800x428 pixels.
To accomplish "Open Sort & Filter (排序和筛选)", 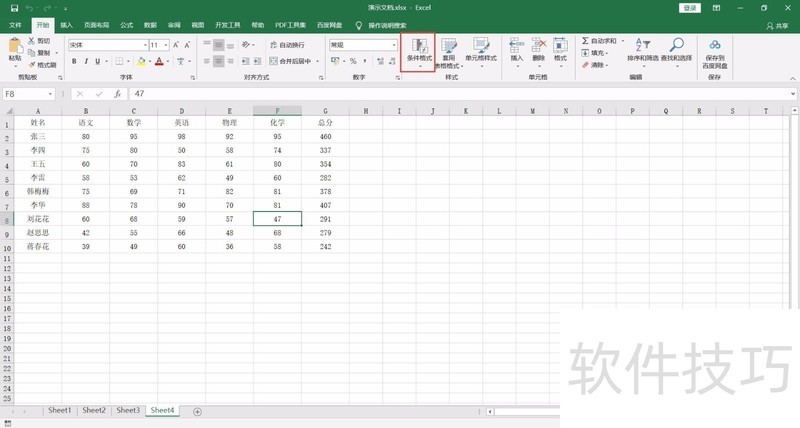I will 643,51.
